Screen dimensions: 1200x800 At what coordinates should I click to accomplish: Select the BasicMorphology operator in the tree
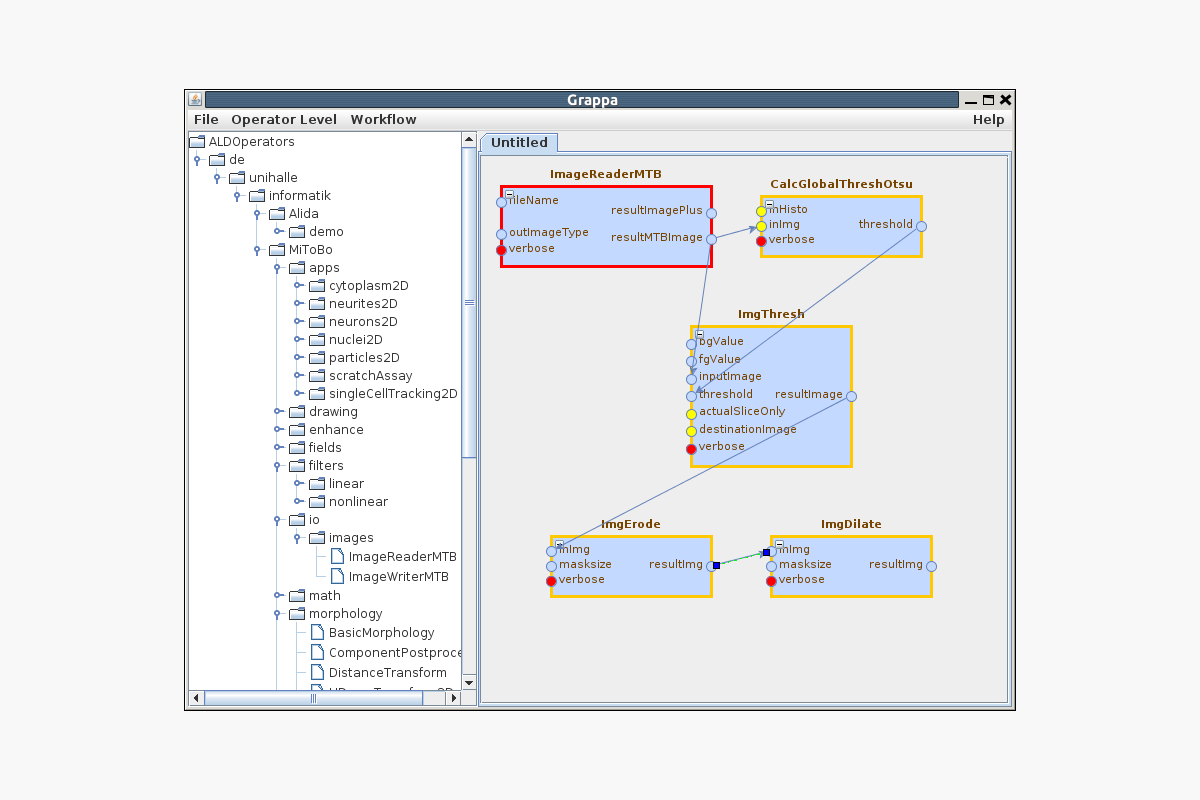click(x=381, y=632)
